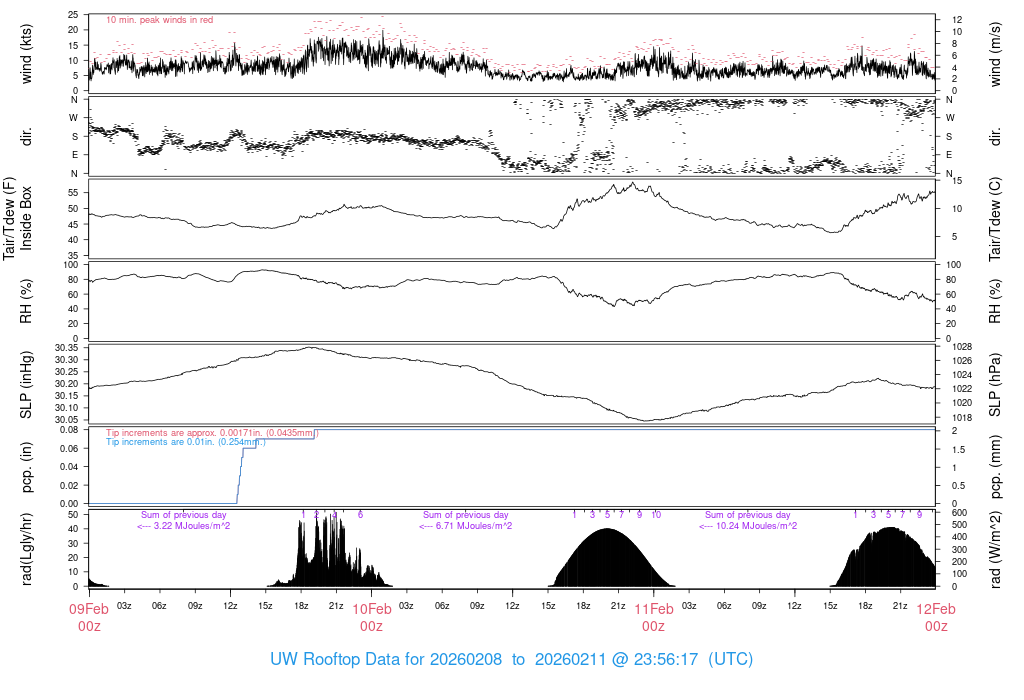Viewport: 1024px width, 700px height.
Task: Click the 'Tair/Tdew (C)' axis label
Action: (x=995, y=218)
